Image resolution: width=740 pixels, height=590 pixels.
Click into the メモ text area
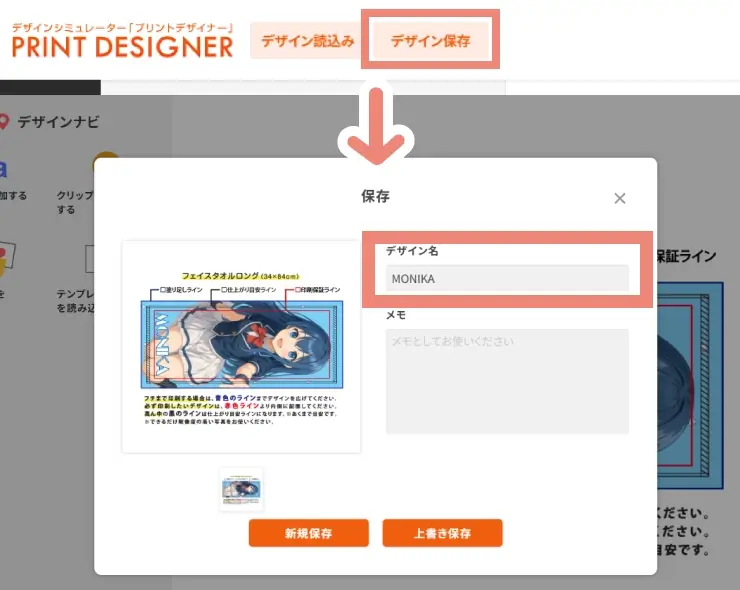tap(507, 381)
